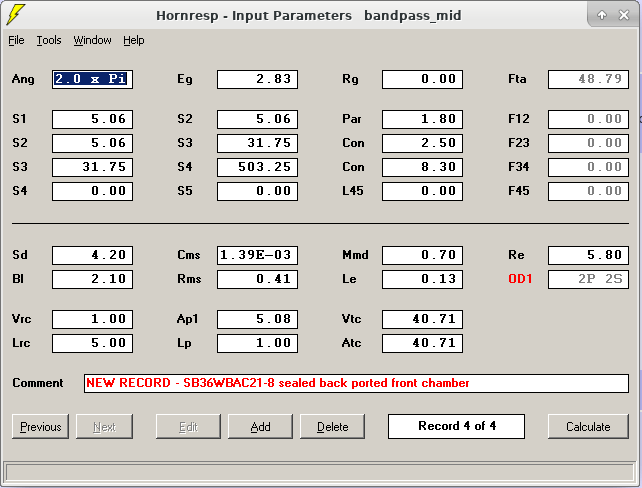The image size is (642, 488).
Task: Click the Cms field 1.39E-03
Action: [x=257, y=255]
